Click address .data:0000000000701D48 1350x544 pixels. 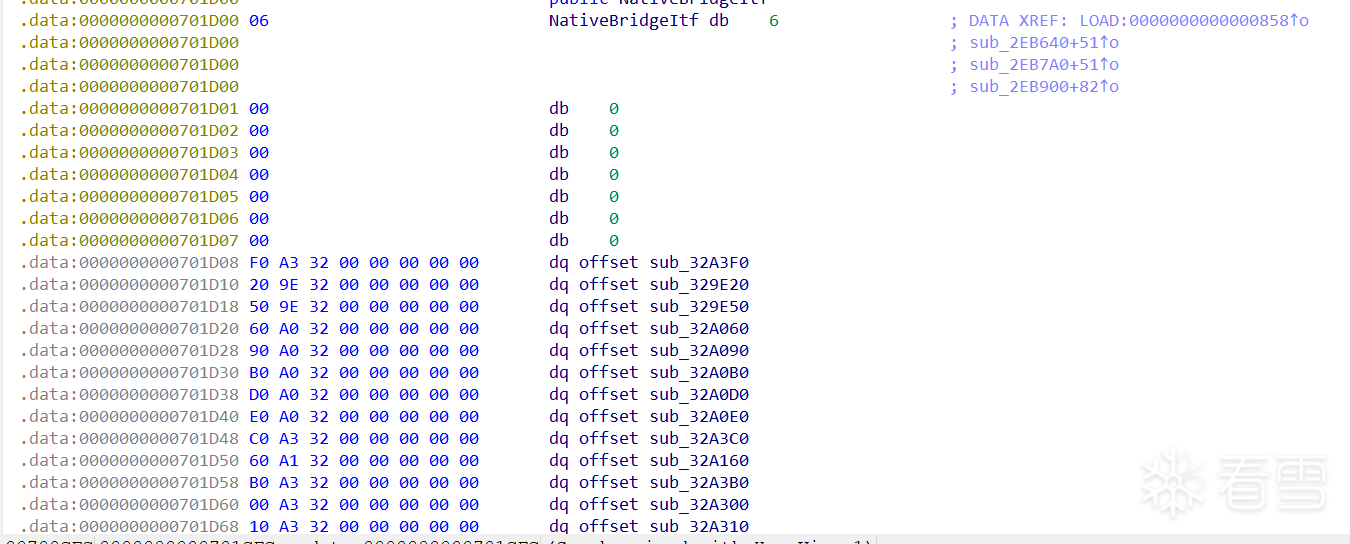[129, 438]
